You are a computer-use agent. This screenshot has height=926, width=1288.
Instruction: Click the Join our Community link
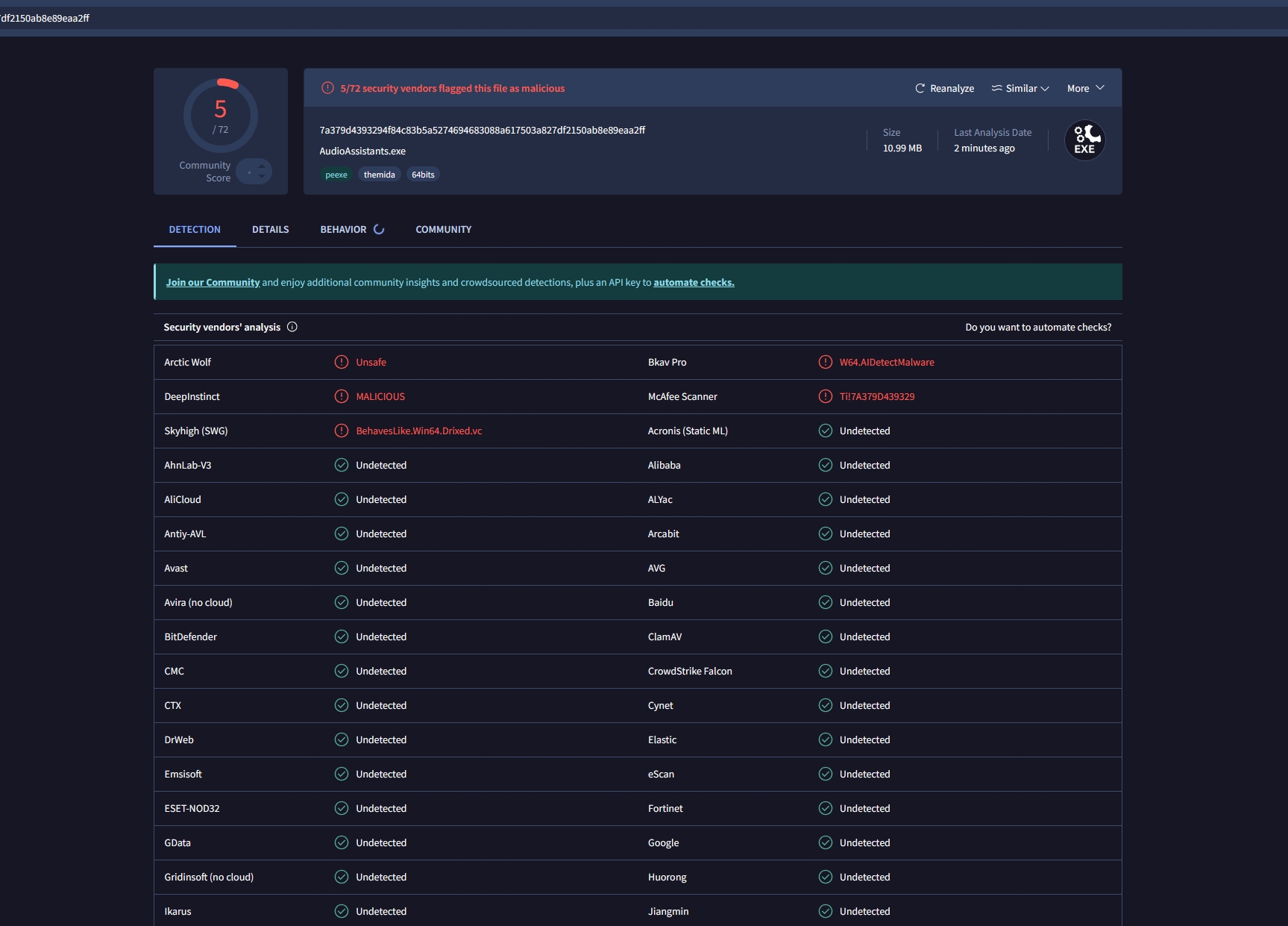pyautogui.click(x=213, y=282)
